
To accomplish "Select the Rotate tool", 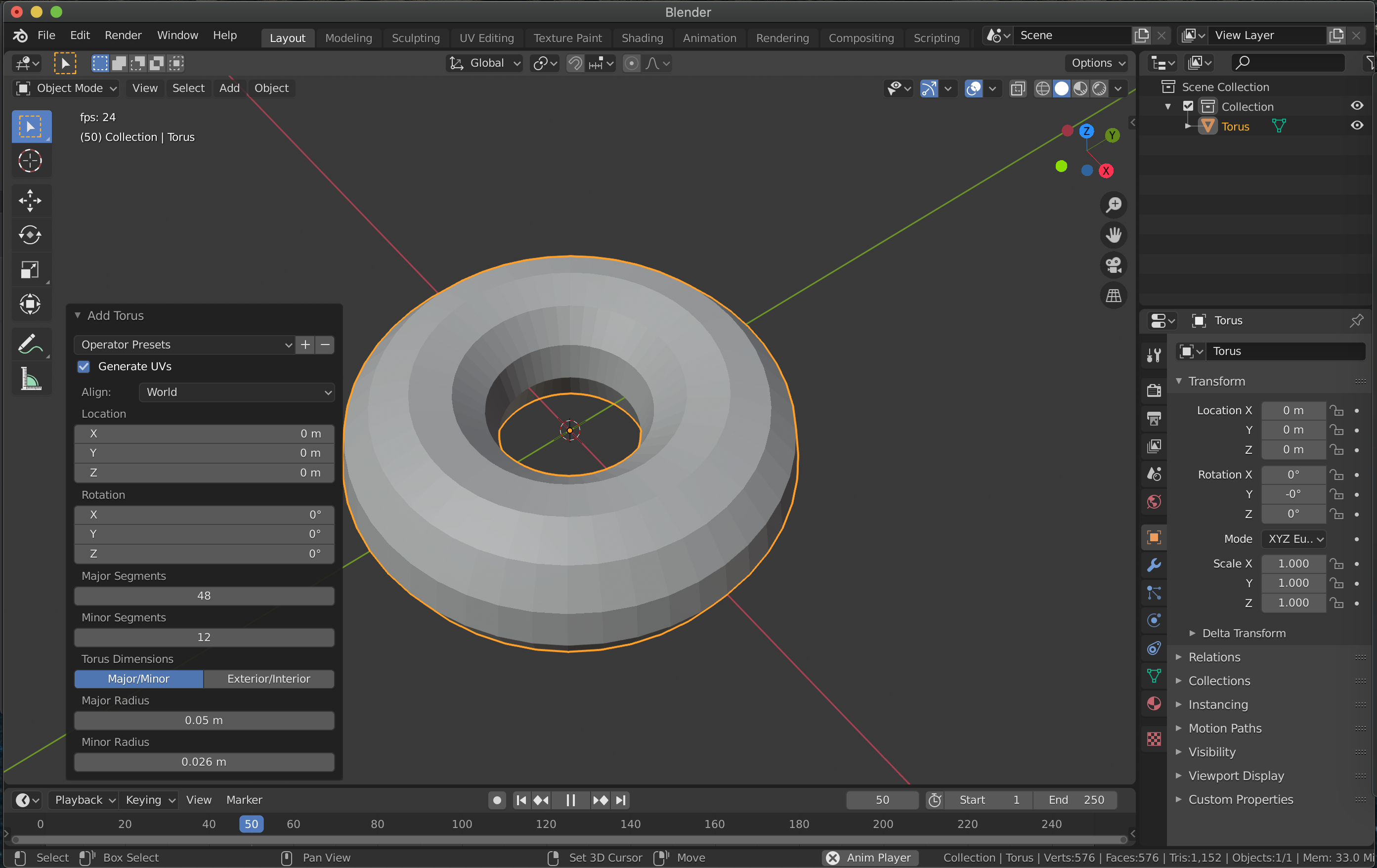I will 30,235.
